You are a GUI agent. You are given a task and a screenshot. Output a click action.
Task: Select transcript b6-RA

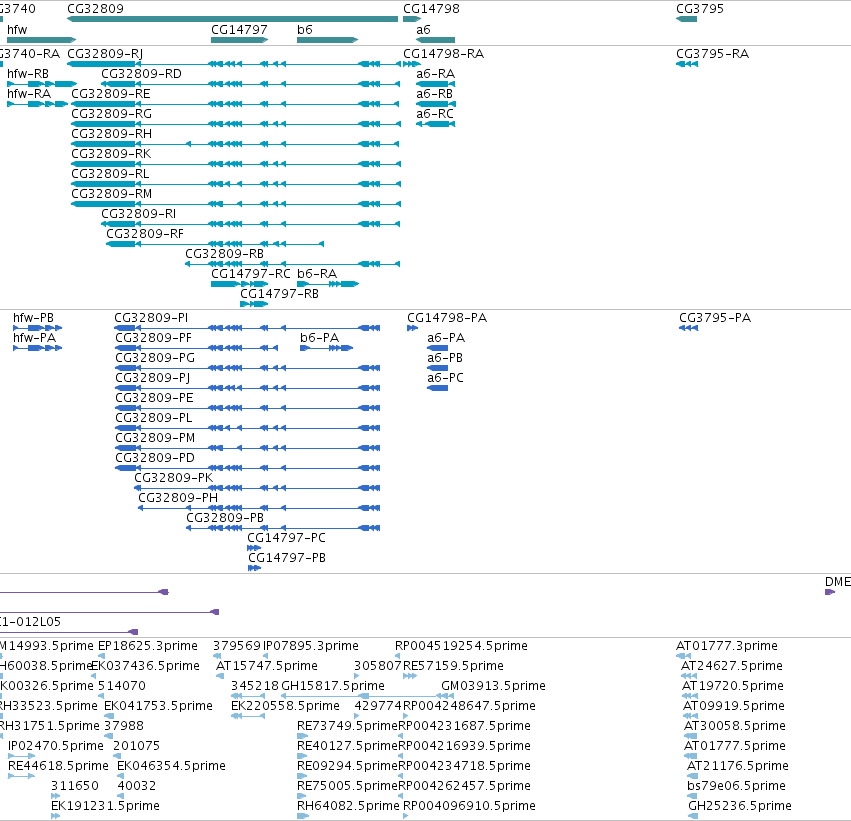[328, 284]
